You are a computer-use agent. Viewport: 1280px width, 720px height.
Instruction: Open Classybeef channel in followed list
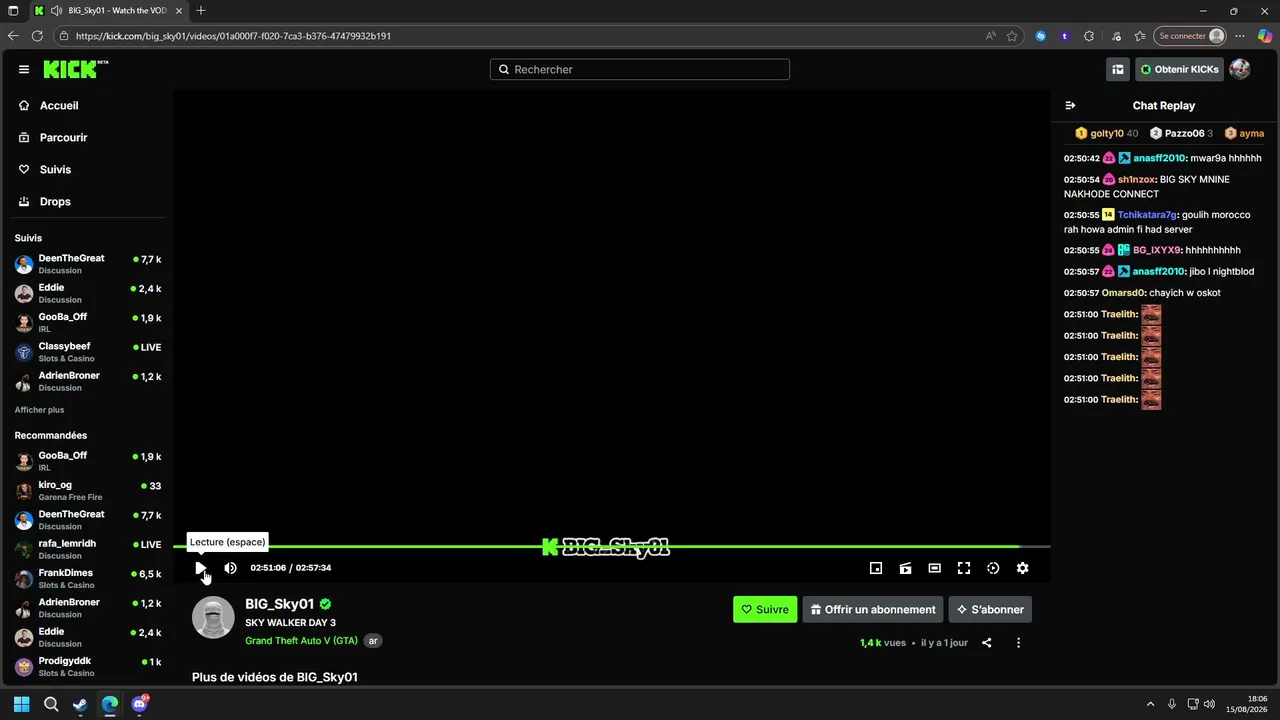(x=88, y=352)
